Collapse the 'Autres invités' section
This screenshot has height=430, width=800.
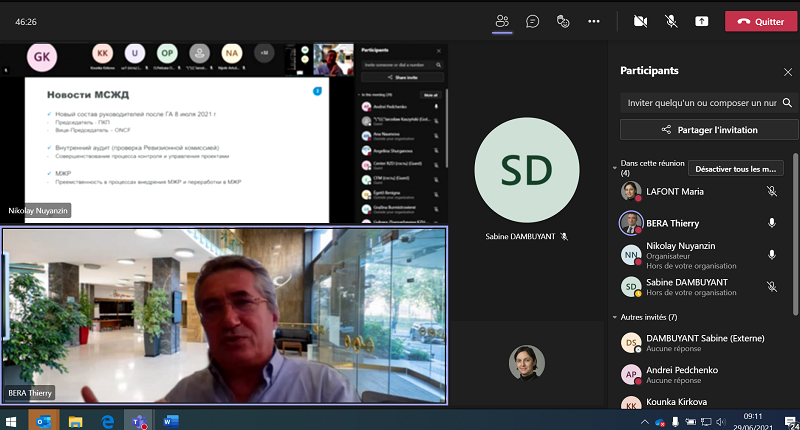[x=614, y=317]
